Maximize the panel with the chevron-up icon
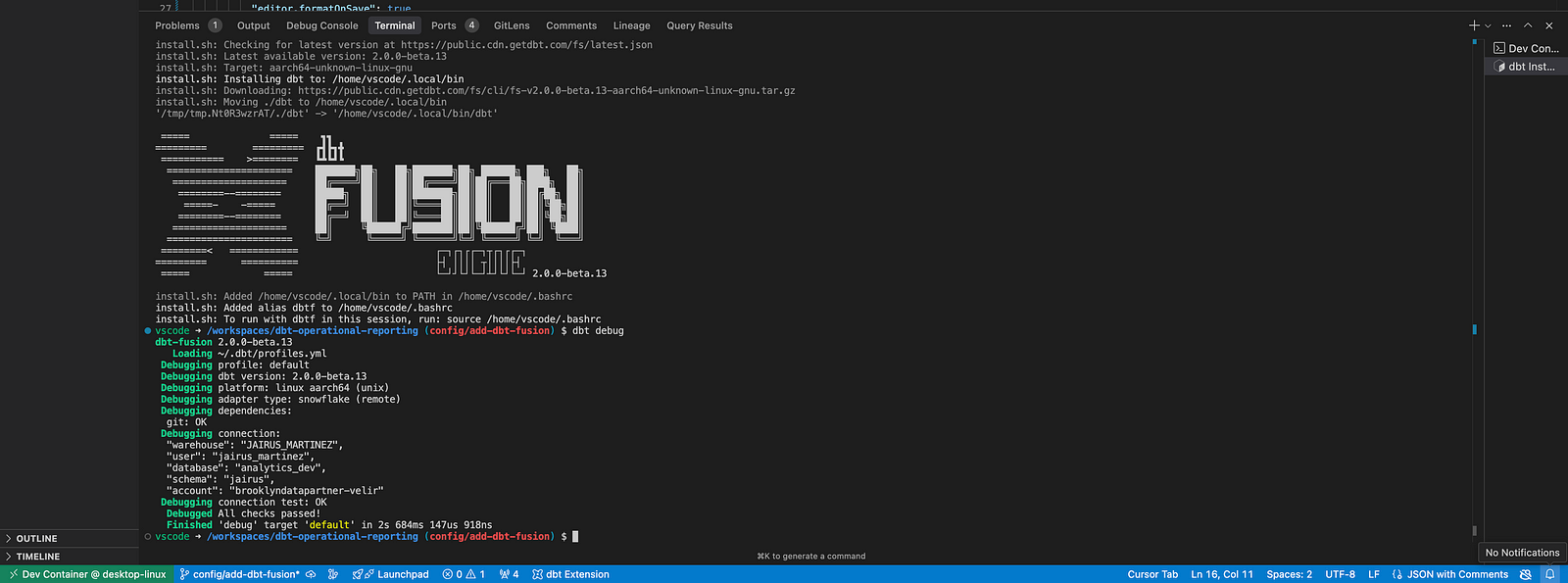 click(x=1528, y=25)
